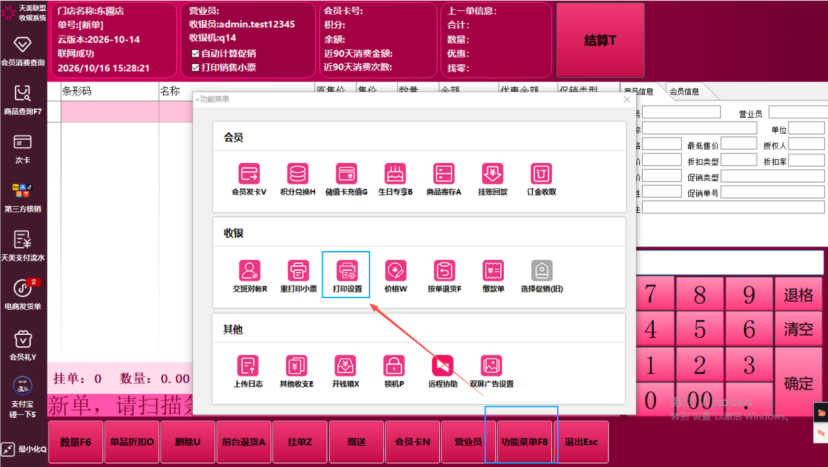The image size is (828, 467).
Task: Tap keypad digit 8
Action: click(x=700, y=294)
